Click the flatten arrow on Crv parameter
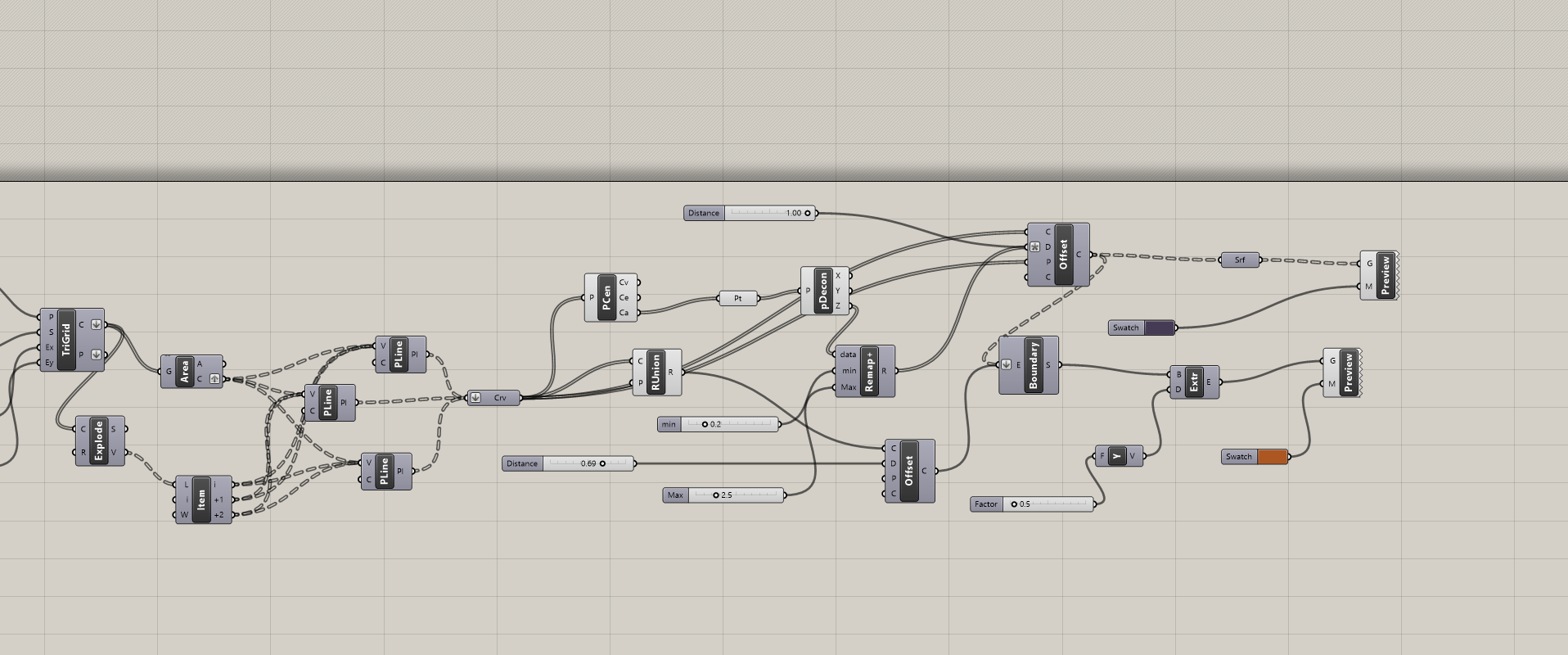The height and width of the screenshot is (655, 1568). 475,398
